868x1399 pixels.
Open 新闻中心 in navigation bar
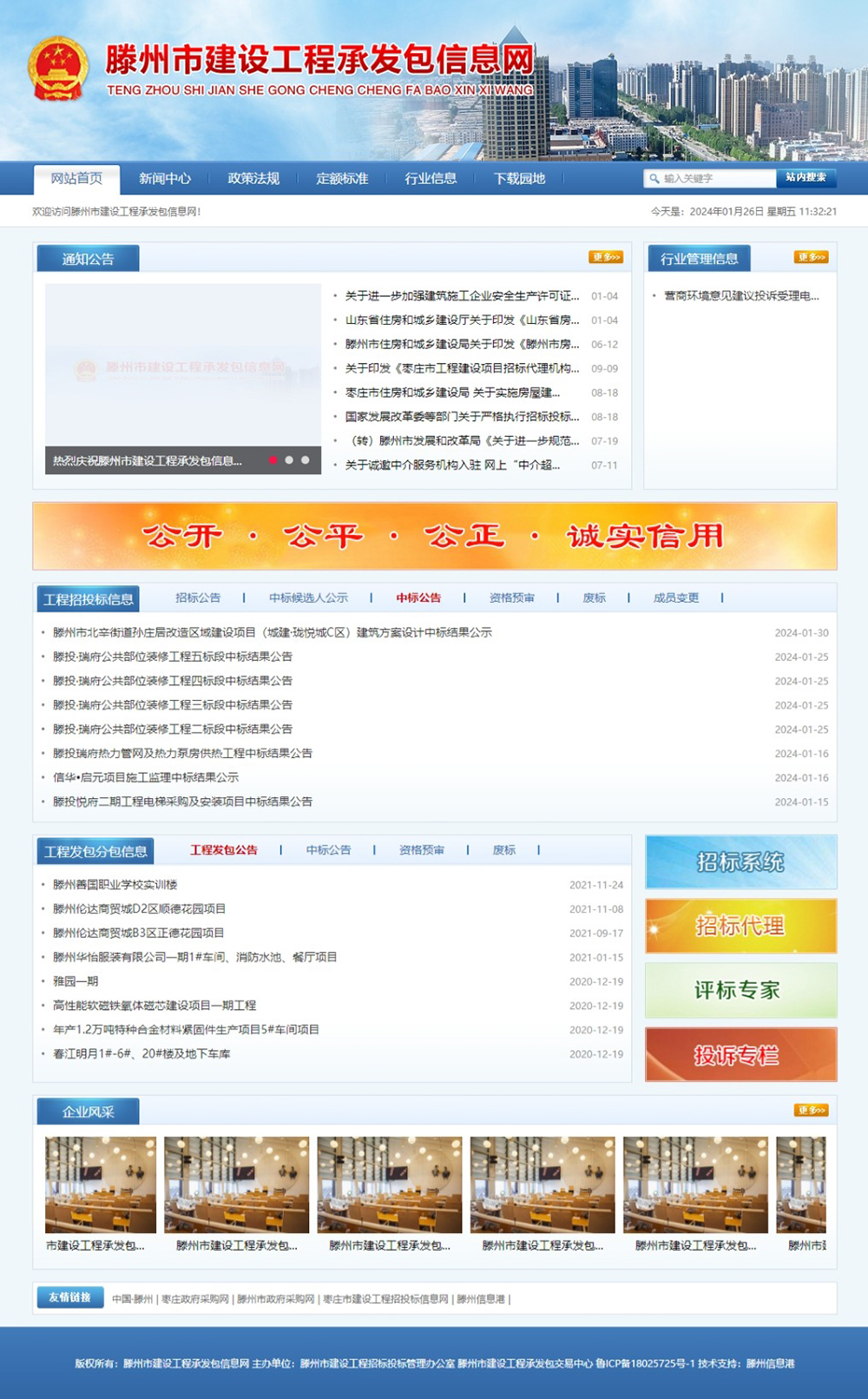coord(165,179)
